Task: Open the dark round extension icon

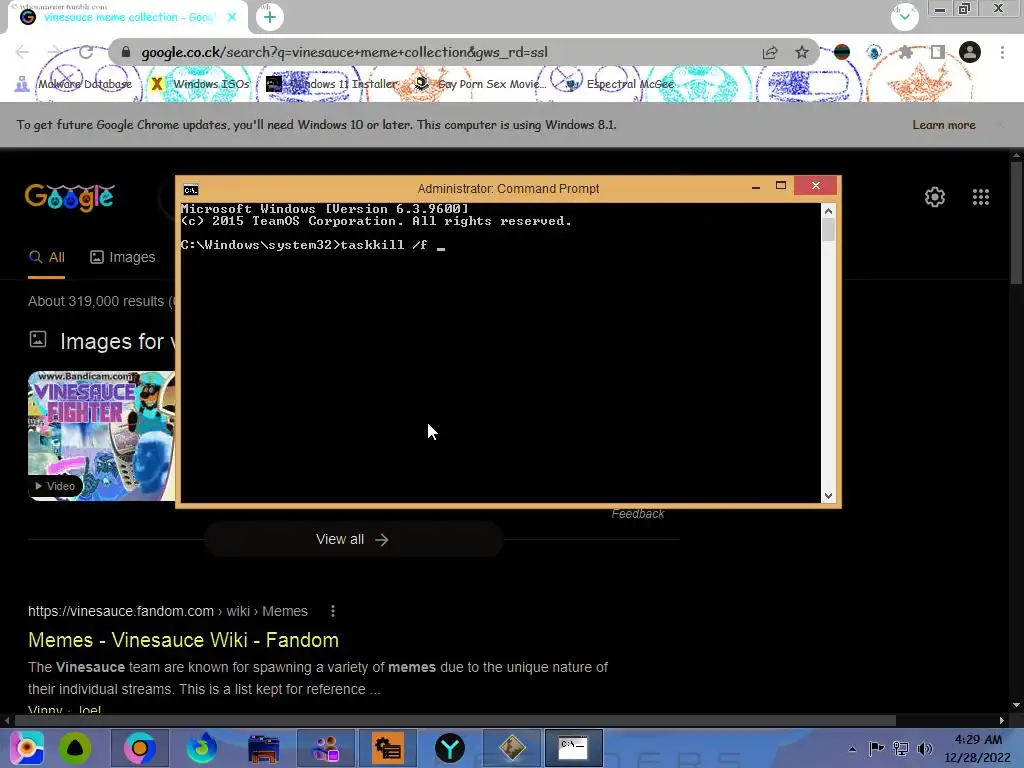Action: tap(842, 52)
